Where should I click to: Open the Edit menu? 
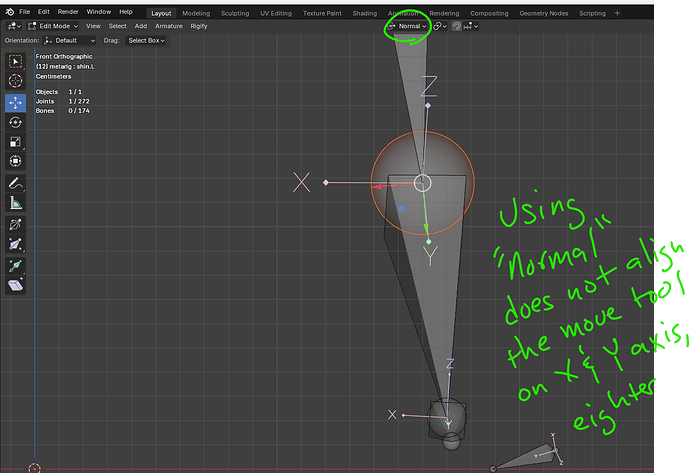tap(44, 12)
